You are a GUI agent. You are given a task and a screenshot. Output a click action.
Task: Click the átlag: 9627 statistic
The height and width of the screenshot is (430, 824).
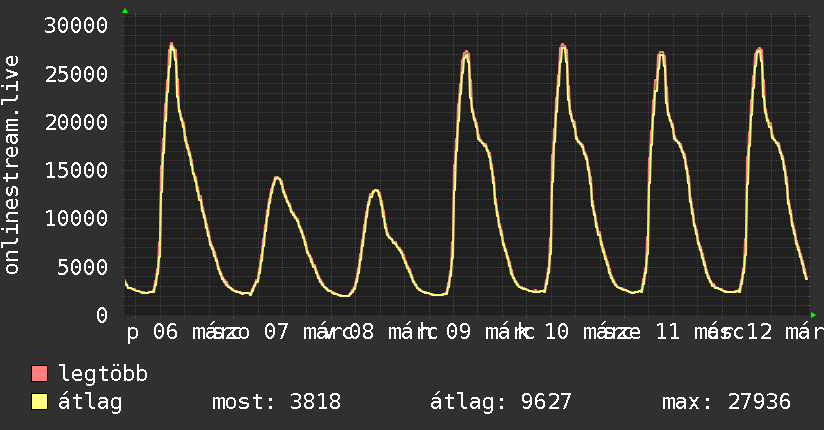500,402
